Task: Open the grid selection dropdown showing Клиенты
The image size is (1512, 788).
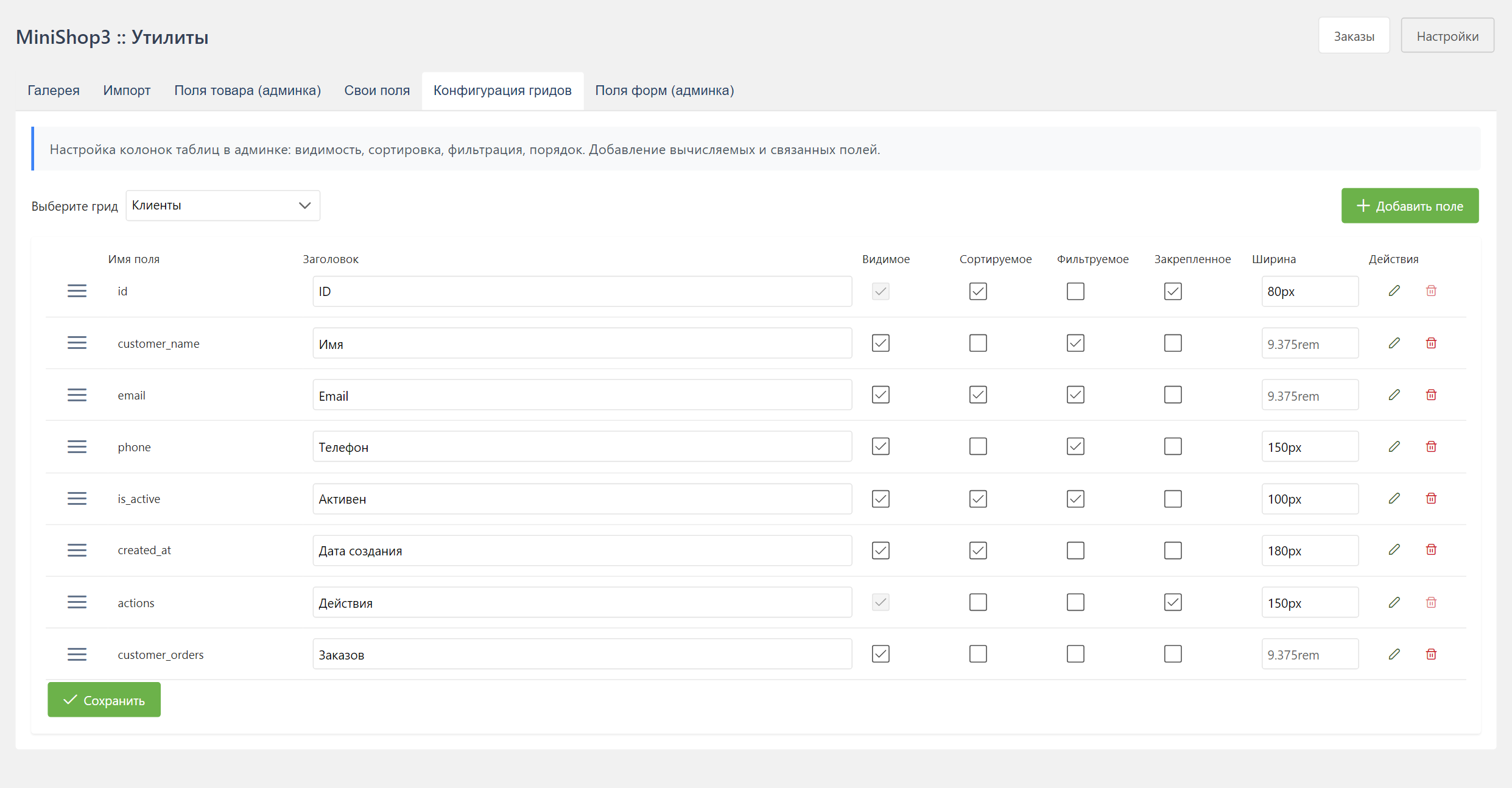Action: coord(223,205)
